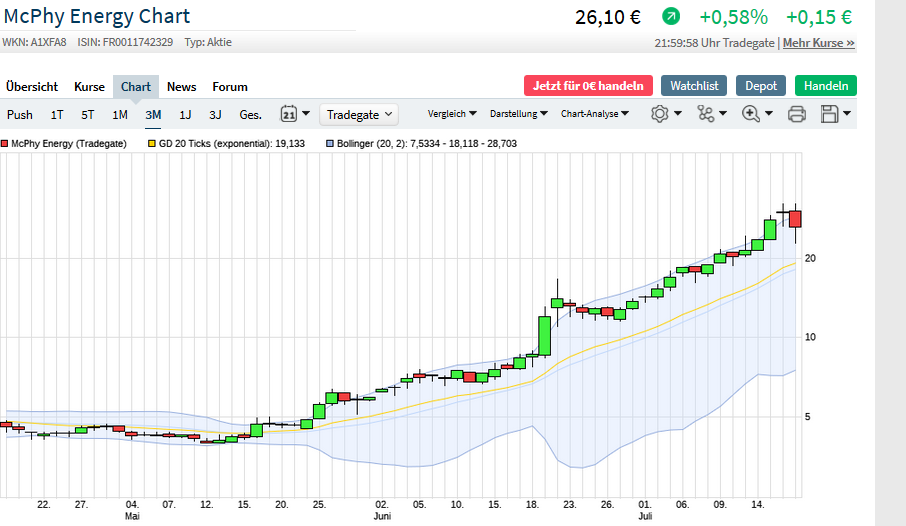The width and height of the screenshot is (906, 526).
Task: Click the 02. Juni date axis label
Action: coord(382,510)
